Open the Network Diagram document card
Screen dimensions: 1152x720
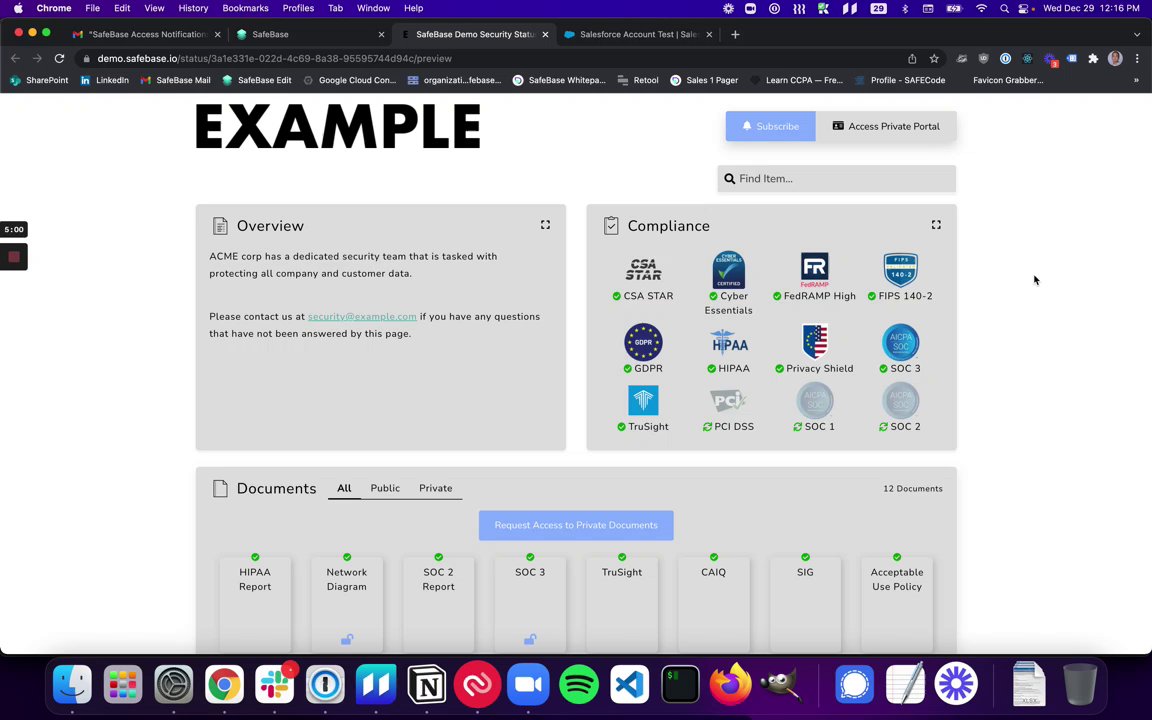point(347,604)
